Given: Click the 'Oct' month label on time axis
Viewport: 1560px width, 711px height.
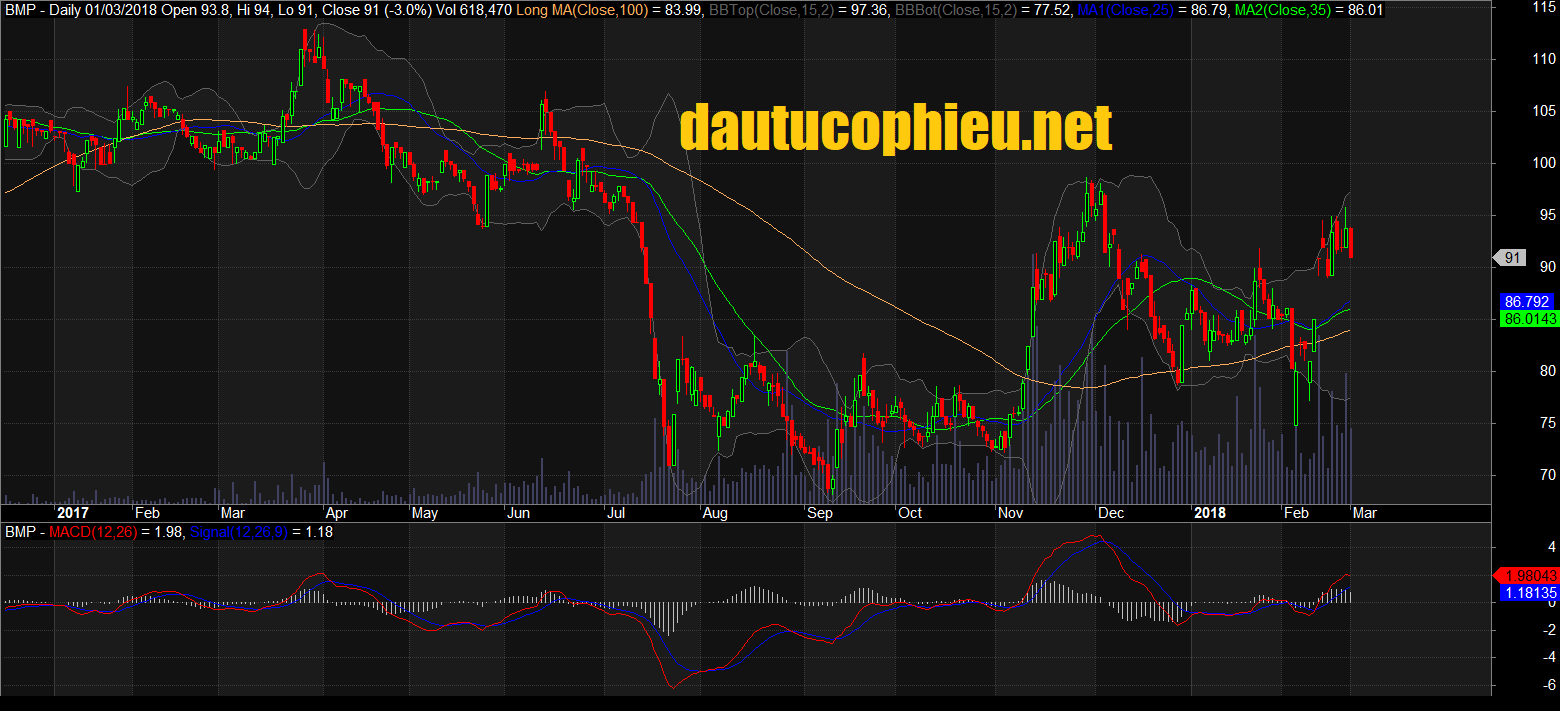Looking at the screenshot, I should (x=910, y=513).
